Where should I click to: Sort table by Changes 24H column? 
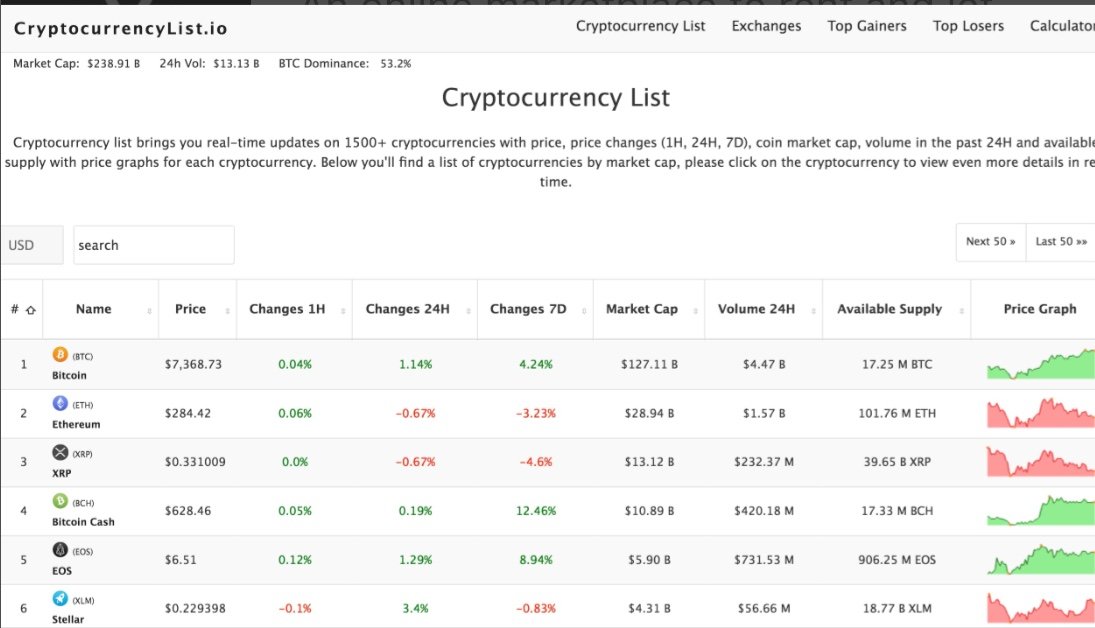coord(407,309)
